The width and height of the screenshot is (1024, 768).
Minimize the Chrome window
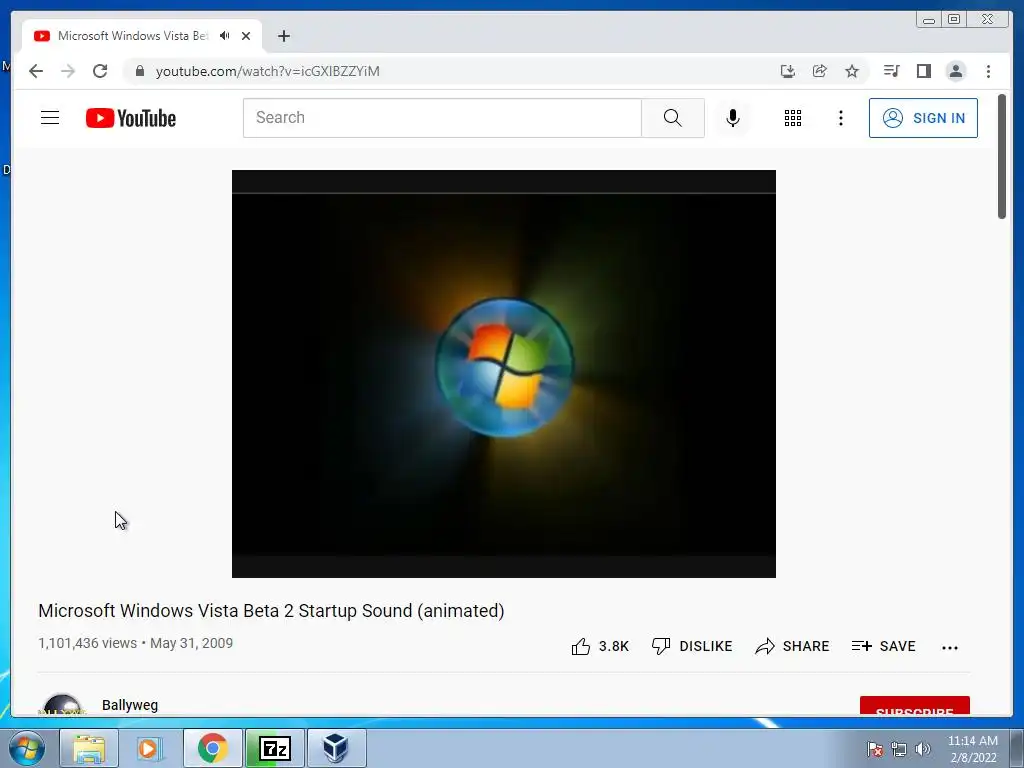929,20
